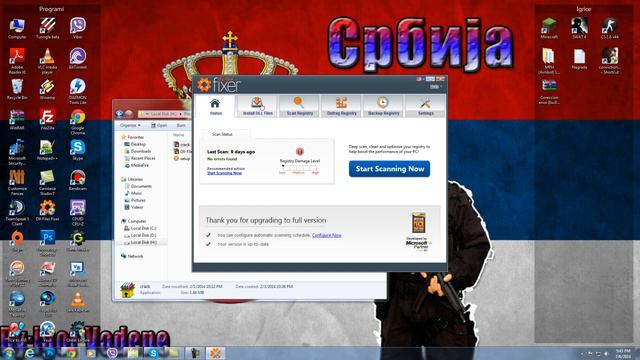Open the Pictures library
640x360 pixels.
135,200
